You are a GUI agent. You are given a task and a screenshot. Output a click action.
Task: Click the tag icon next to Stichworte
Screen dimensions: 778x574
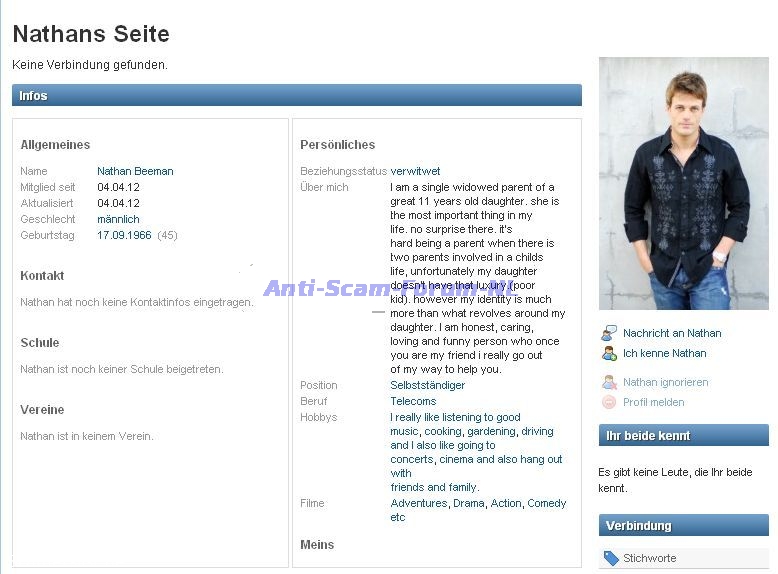611,558
